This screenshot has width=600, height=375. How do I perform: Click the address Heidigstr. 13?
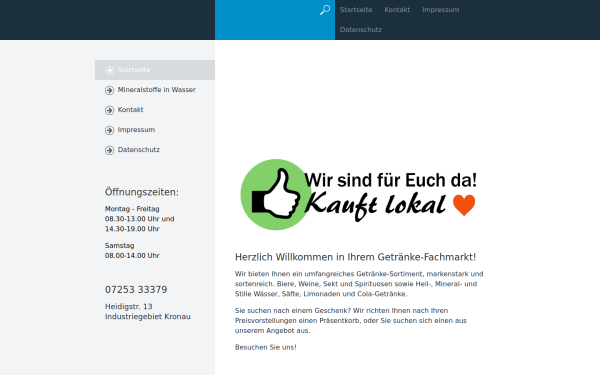(x=129, y=307)
